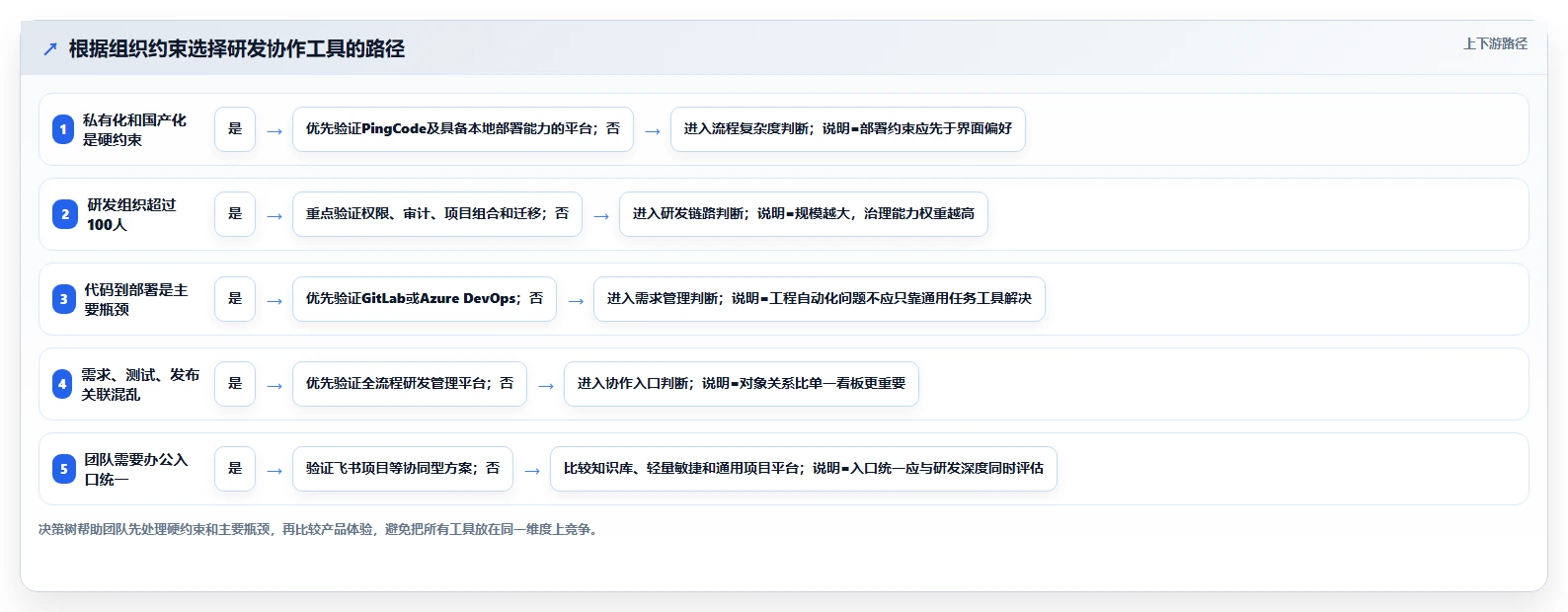The image size is (1568, 612).
Task: Click the 优先验证全流程研发管理平台 box
Action: pos(410,384)
